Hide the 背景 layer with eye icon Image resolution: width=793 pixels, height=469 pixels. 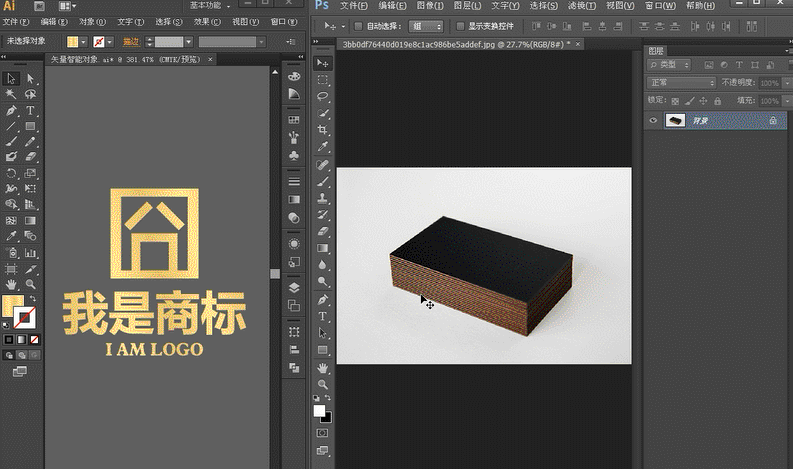click(654, 120)
